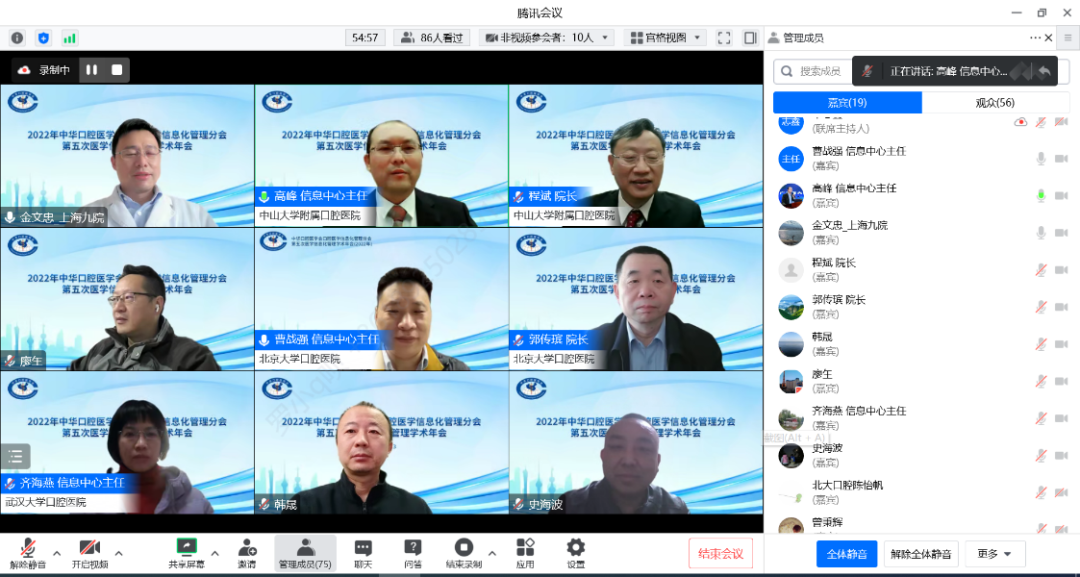Click the 搜索成员 search field
This screenshot has width=1080, height=577.
pyautogui.click(x=815, y=71)
